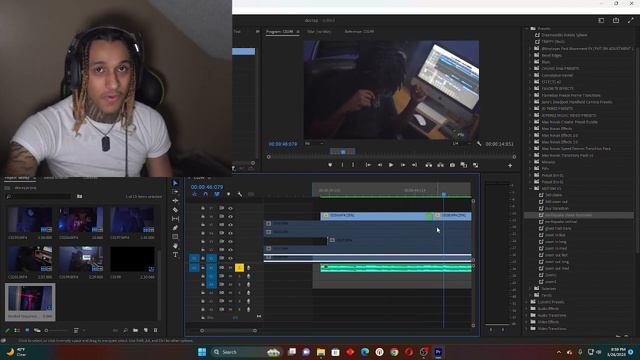Viewport: 640px width, 360px height.
Task: Toggle insert sequences as nests option
Action: click(x=194, y=194)
